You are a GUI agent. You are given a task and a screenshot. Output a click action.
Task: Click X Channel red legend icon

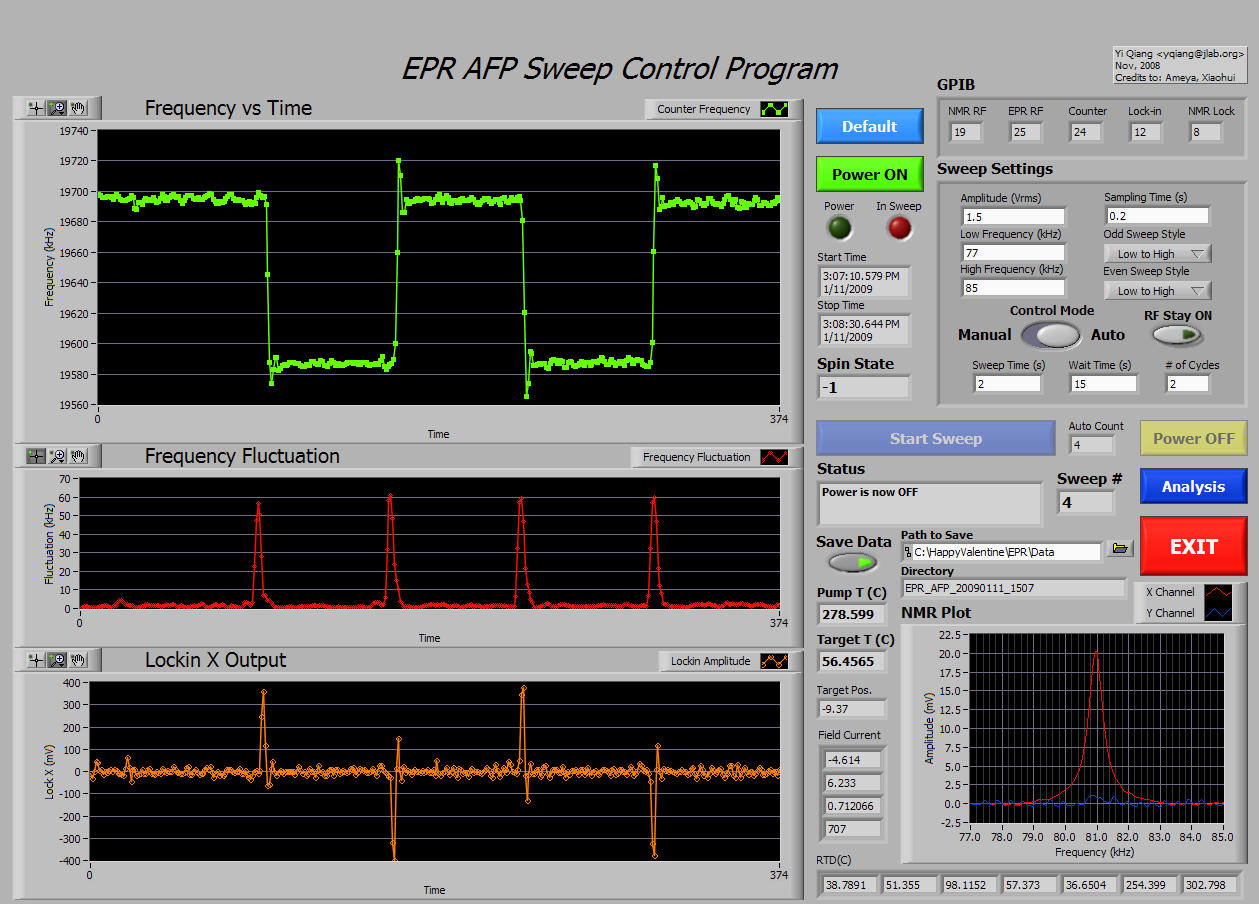[1217, 592]
